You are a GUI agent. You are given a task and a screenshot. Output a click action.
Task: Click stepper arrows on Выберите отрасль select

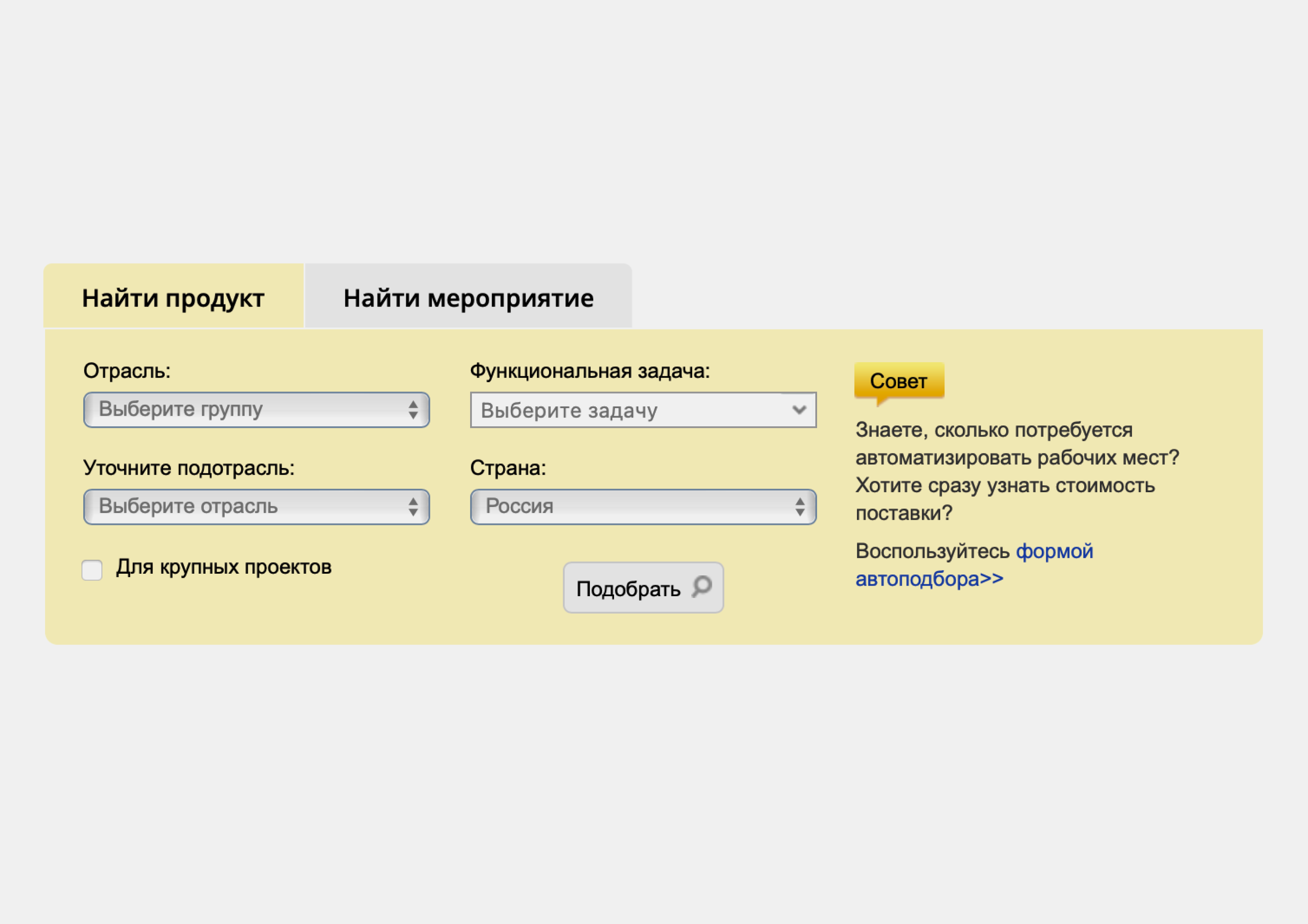click(x=413, y=507)
